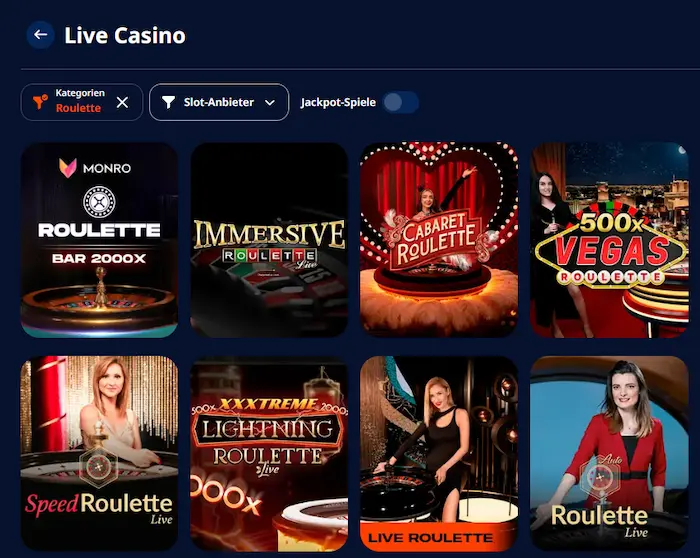Screen dimensions: 700x558
Task: Open the Live Roulette game tile
Action: pos(439,453)
